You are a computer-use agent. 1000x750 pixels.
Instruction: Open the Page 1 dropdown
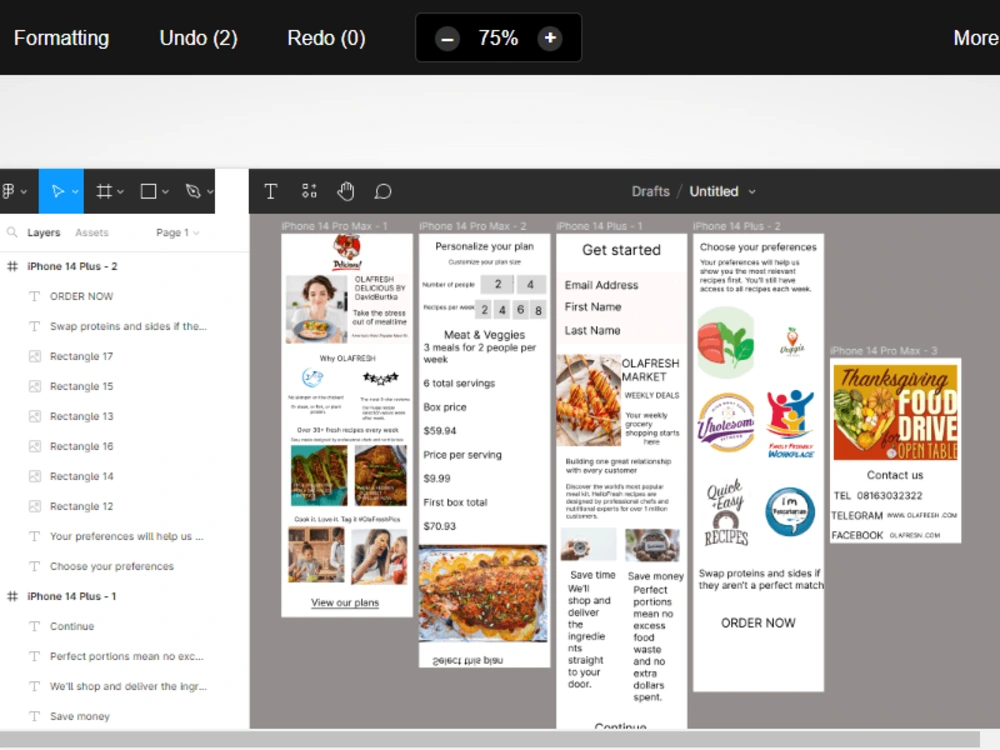tap(178, 233)
